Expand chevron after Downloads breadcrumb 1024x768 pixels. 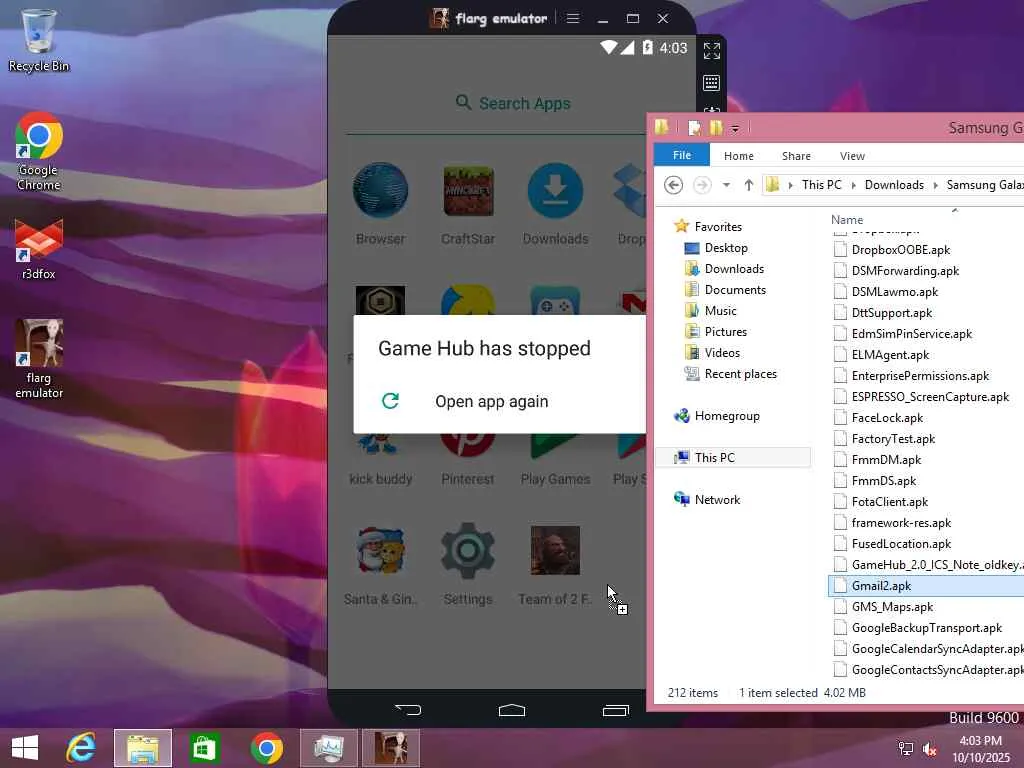pos(935,185)
